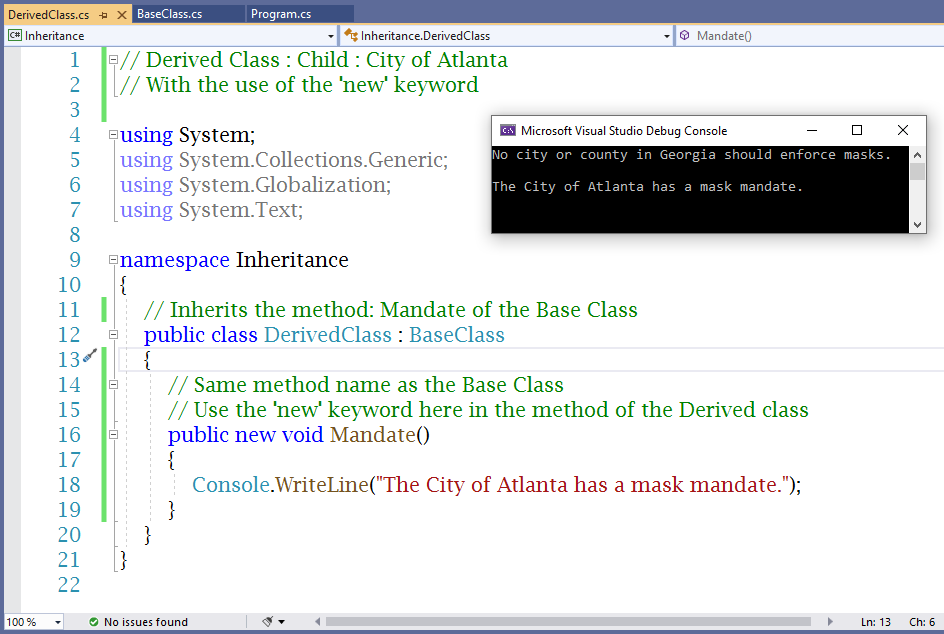Image resolution: width=944 pixels, height=634 pixels.
Task: Click the Mandate method name on line 16
Action: (x=373, y=435)
